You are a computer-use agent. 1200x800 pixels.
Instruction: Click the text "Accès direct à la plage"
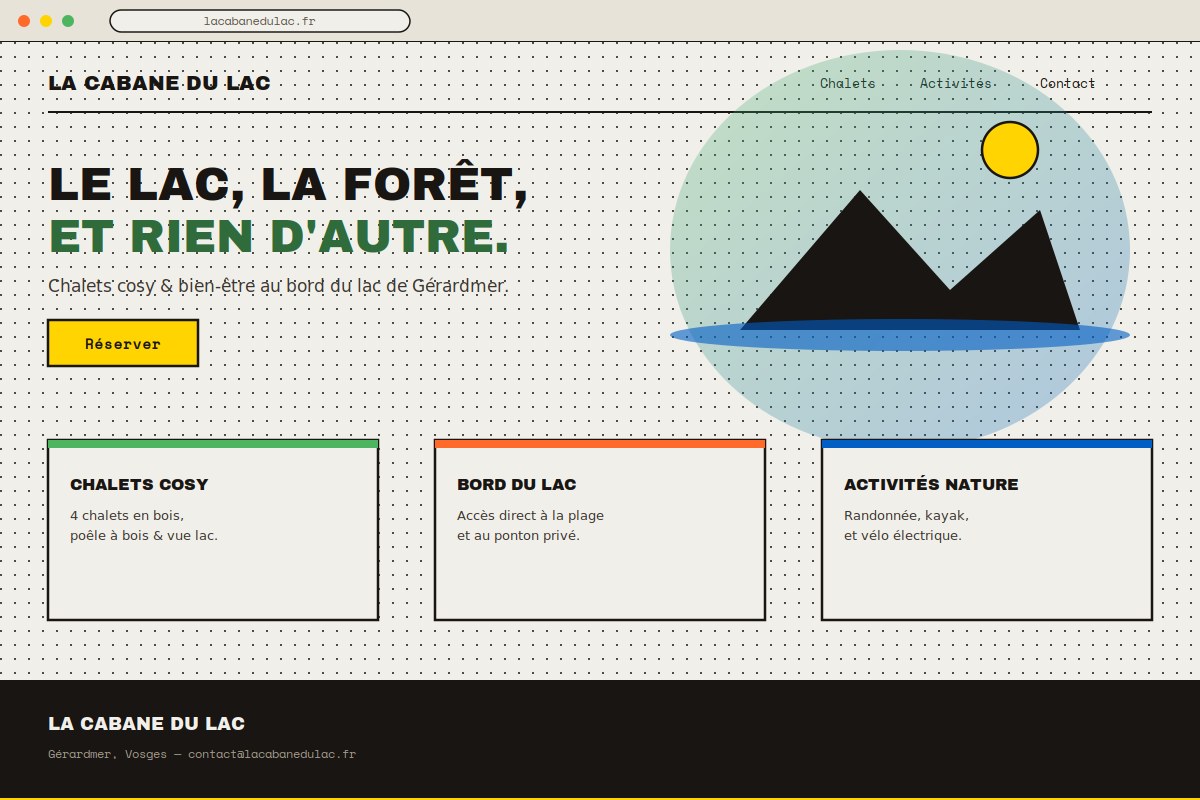[530, 516]
